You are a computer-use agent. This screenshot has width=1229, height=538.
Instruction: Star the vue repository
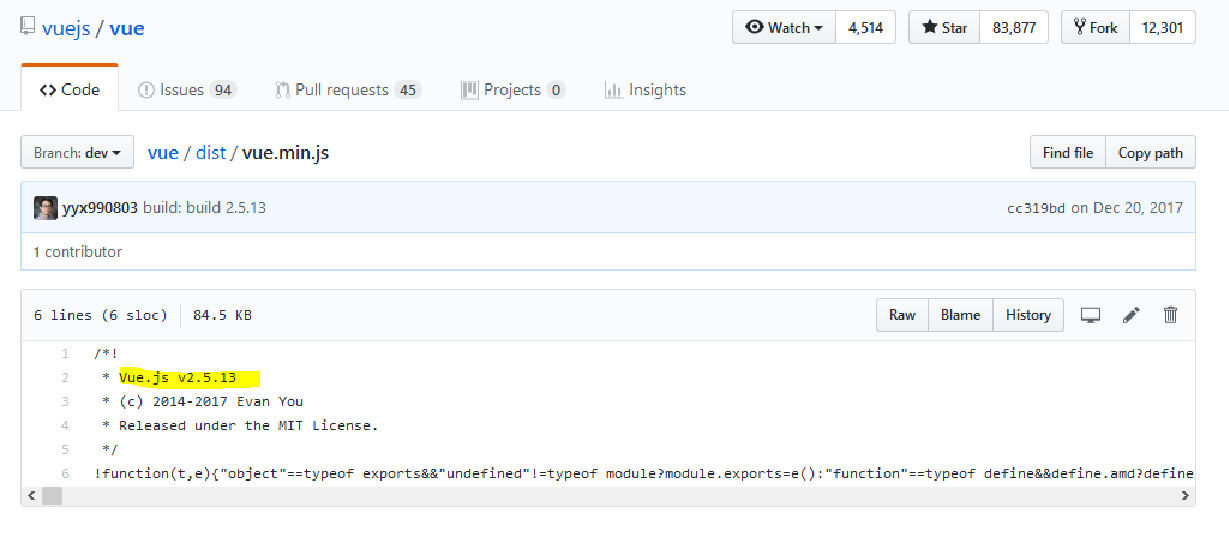(944, 28)
